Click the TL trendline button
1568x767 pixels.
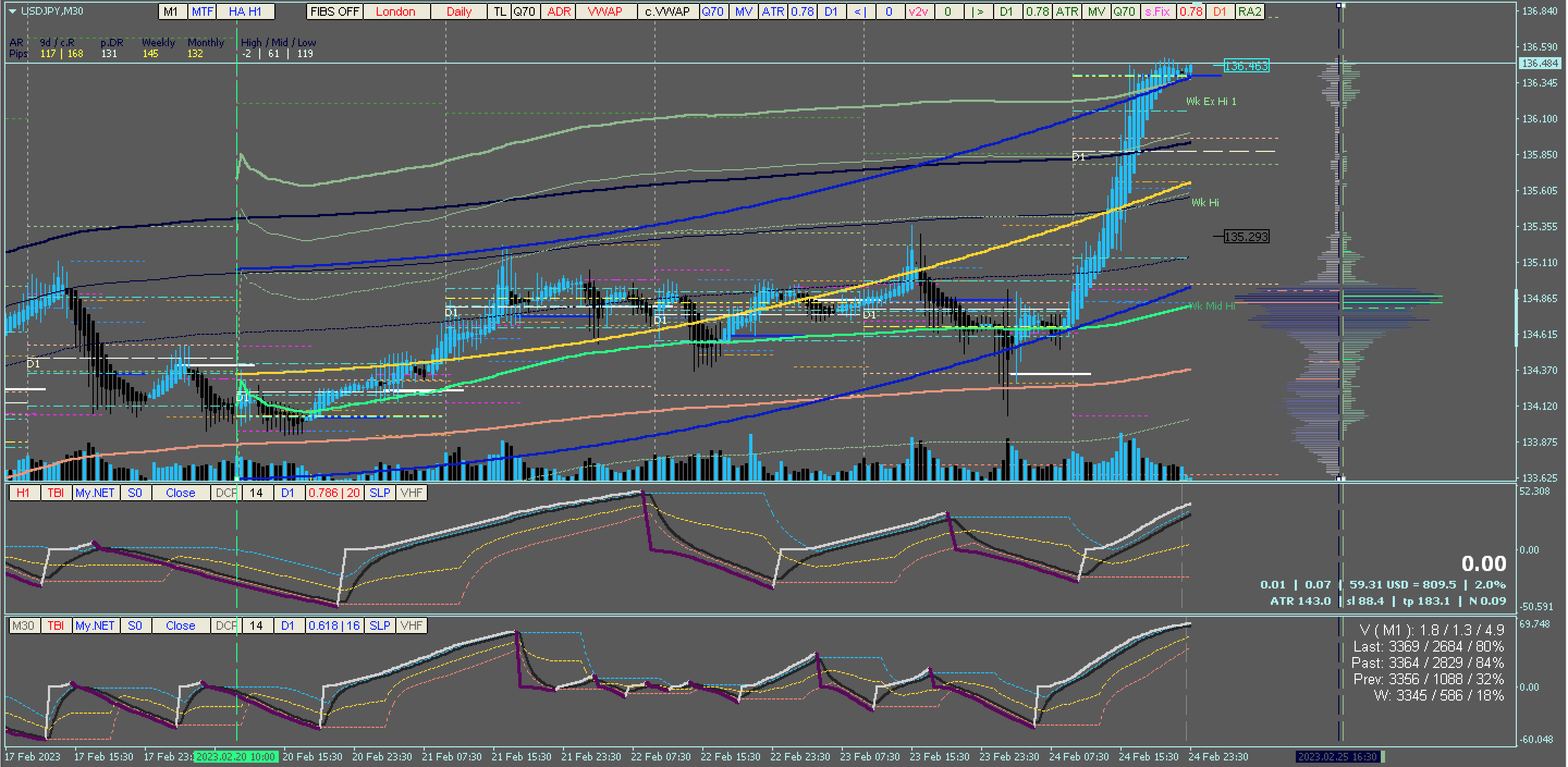coord(499,11)
